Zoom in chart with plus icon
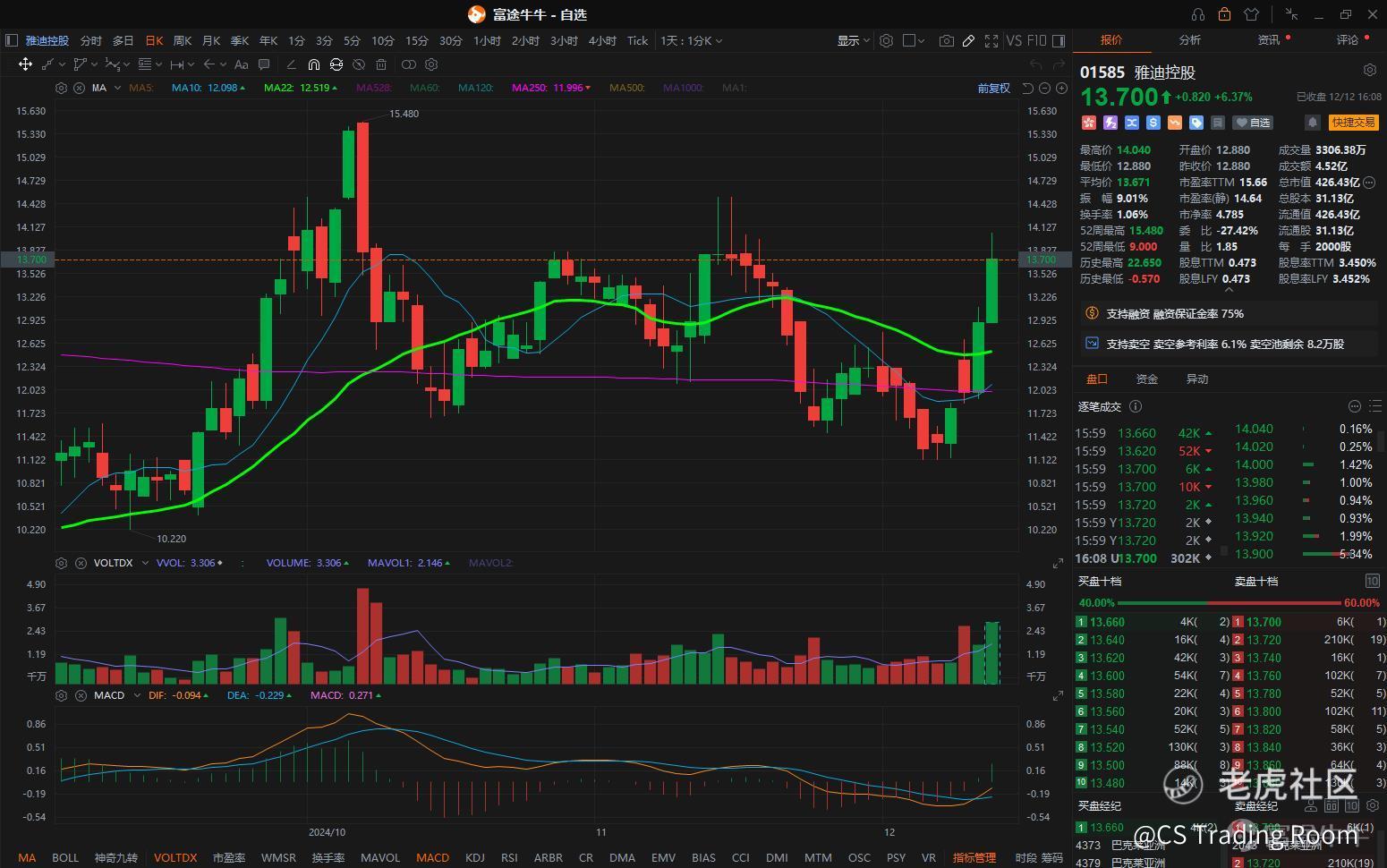This screenshot has height=868, width=1387. pyautogui.click(x=1061, y=88)
